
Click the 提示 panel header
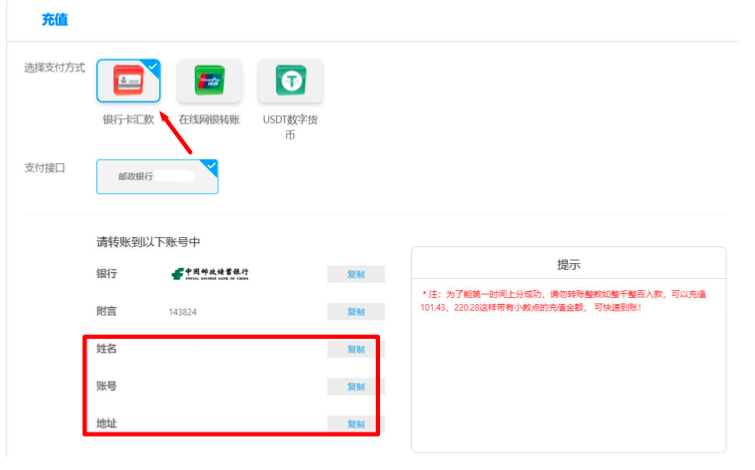point(568,265)
